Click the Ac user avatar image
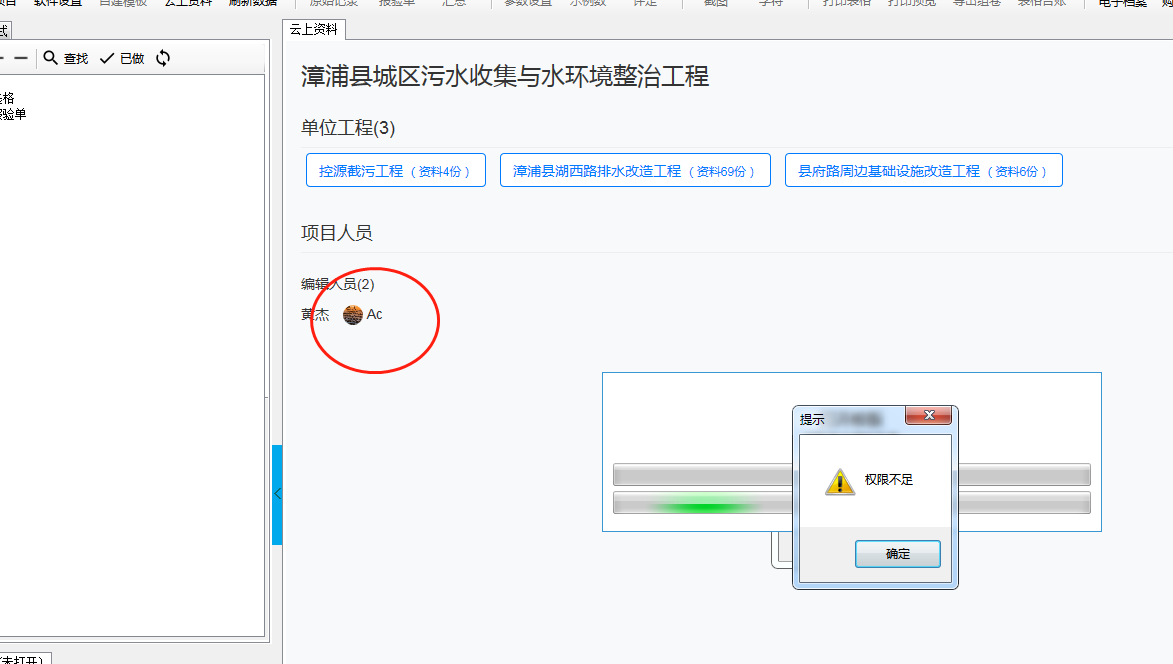Image resolution: width=1173 pixels, height=664 pixels. [352, 315]
